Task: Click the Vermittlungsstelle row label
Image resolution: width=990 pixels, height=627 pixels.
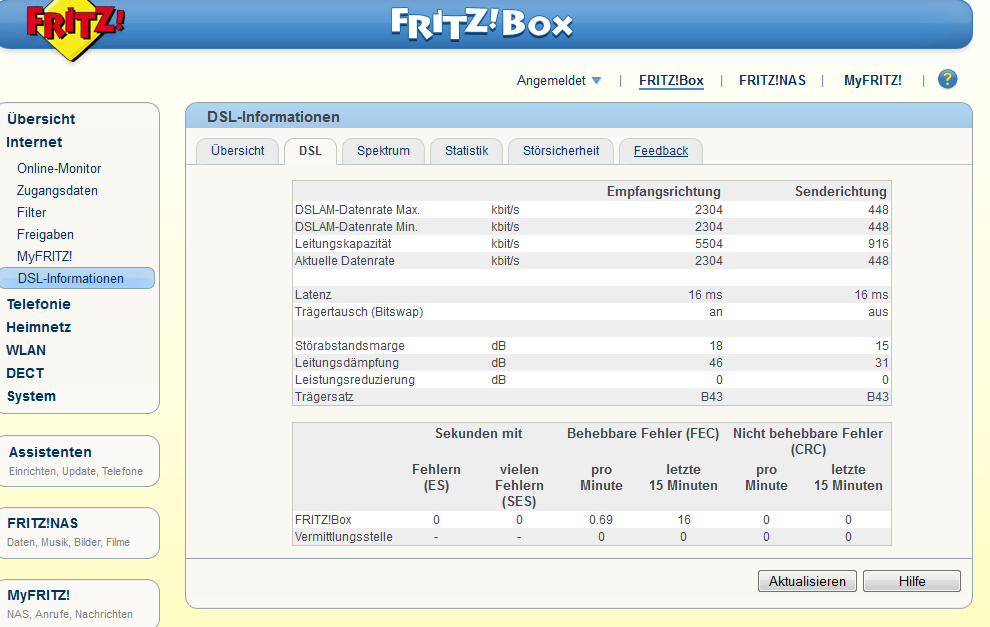Action: point(343,537)
